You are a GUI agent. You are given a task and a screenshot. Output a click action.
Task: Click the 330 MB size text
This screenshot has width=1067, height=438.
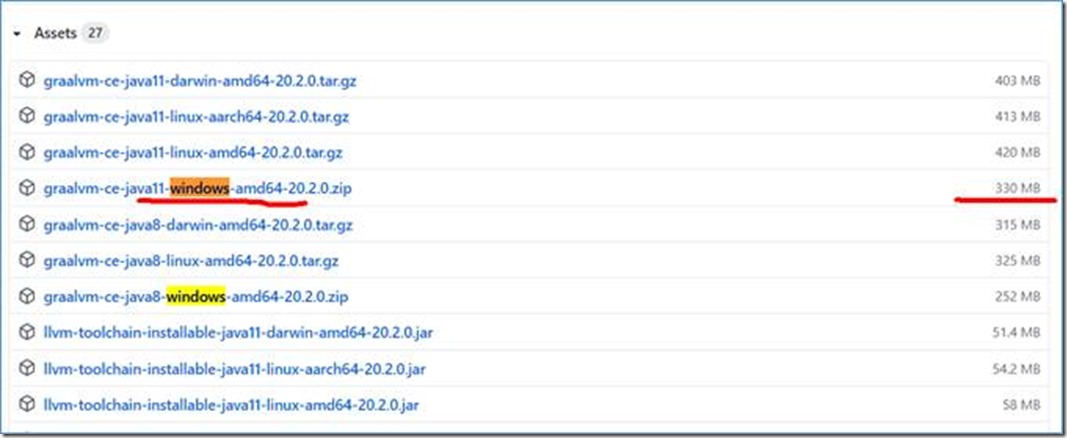click(1017, 189)
